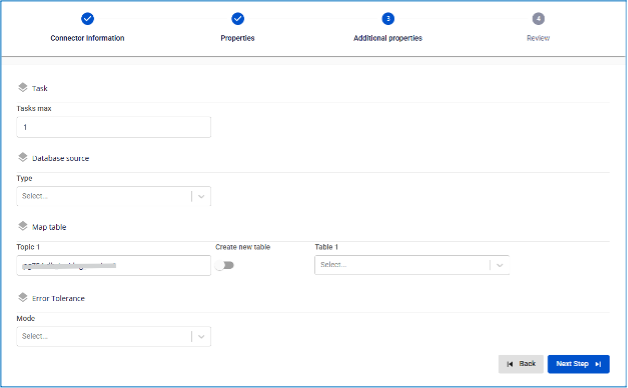Open the Database source Type dropdown
628x388 pixels.
click(113, 196)
